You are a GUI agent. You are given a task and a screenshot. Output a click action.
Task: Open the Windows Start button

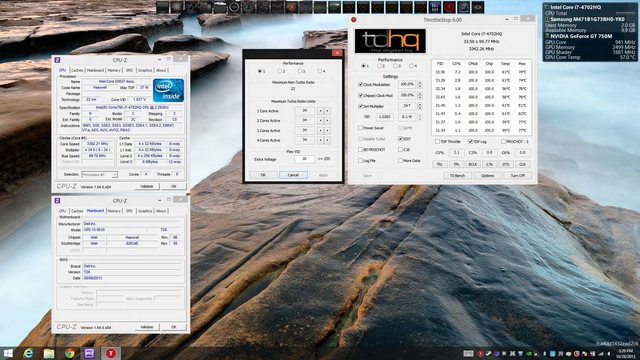8,353
